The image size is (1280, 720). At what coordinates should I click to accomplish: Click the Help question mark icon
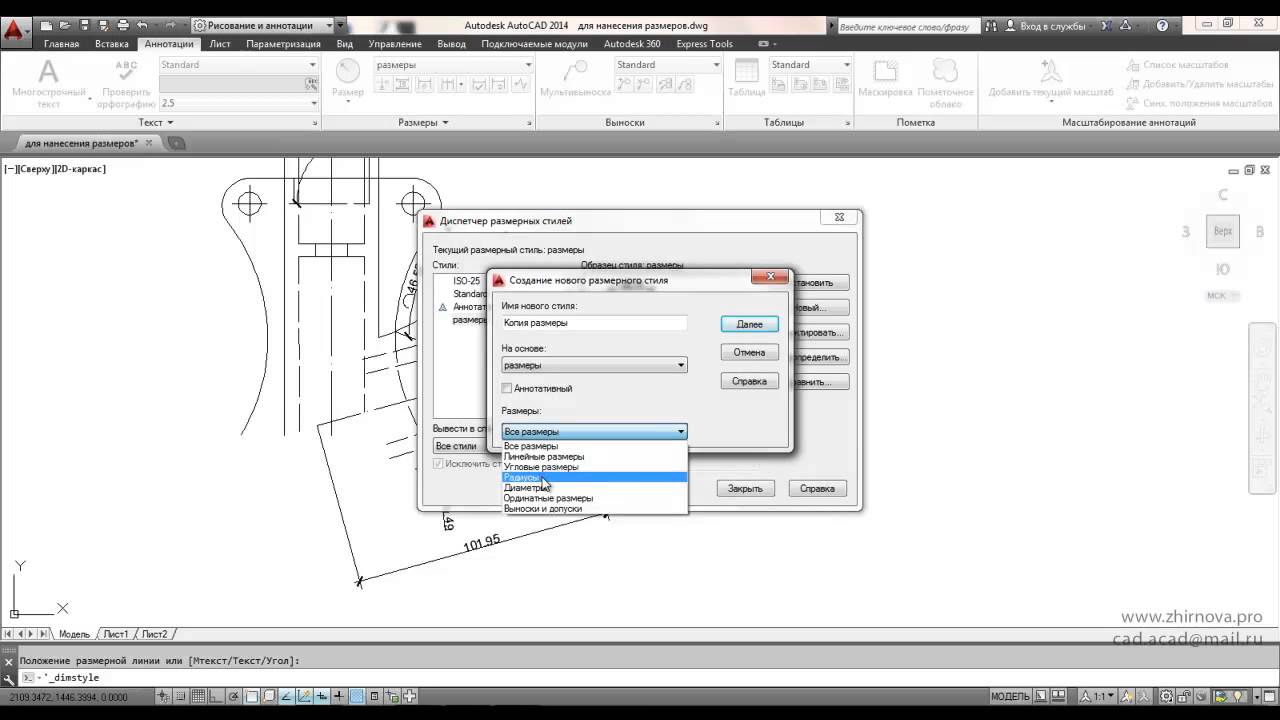[1162, 26]
